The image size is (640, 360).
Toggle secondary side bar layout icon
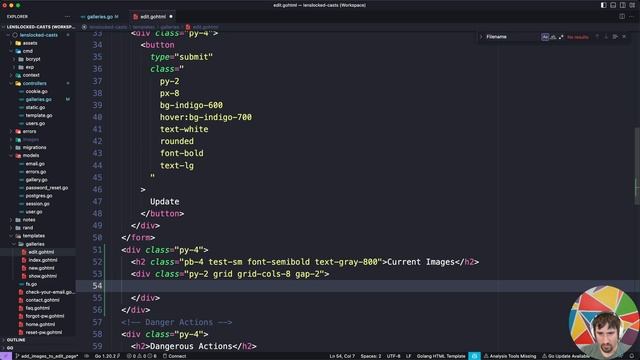(622, 5)
